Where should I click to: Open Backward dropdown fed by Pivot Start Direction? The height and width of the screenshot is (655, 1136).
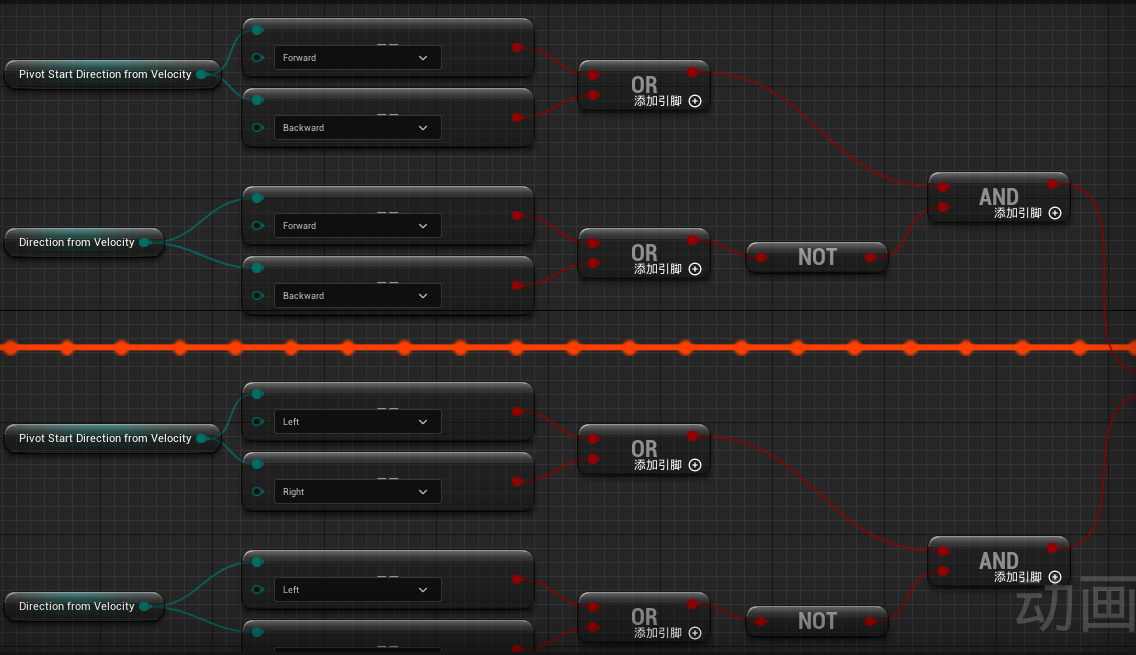(357, 128)
